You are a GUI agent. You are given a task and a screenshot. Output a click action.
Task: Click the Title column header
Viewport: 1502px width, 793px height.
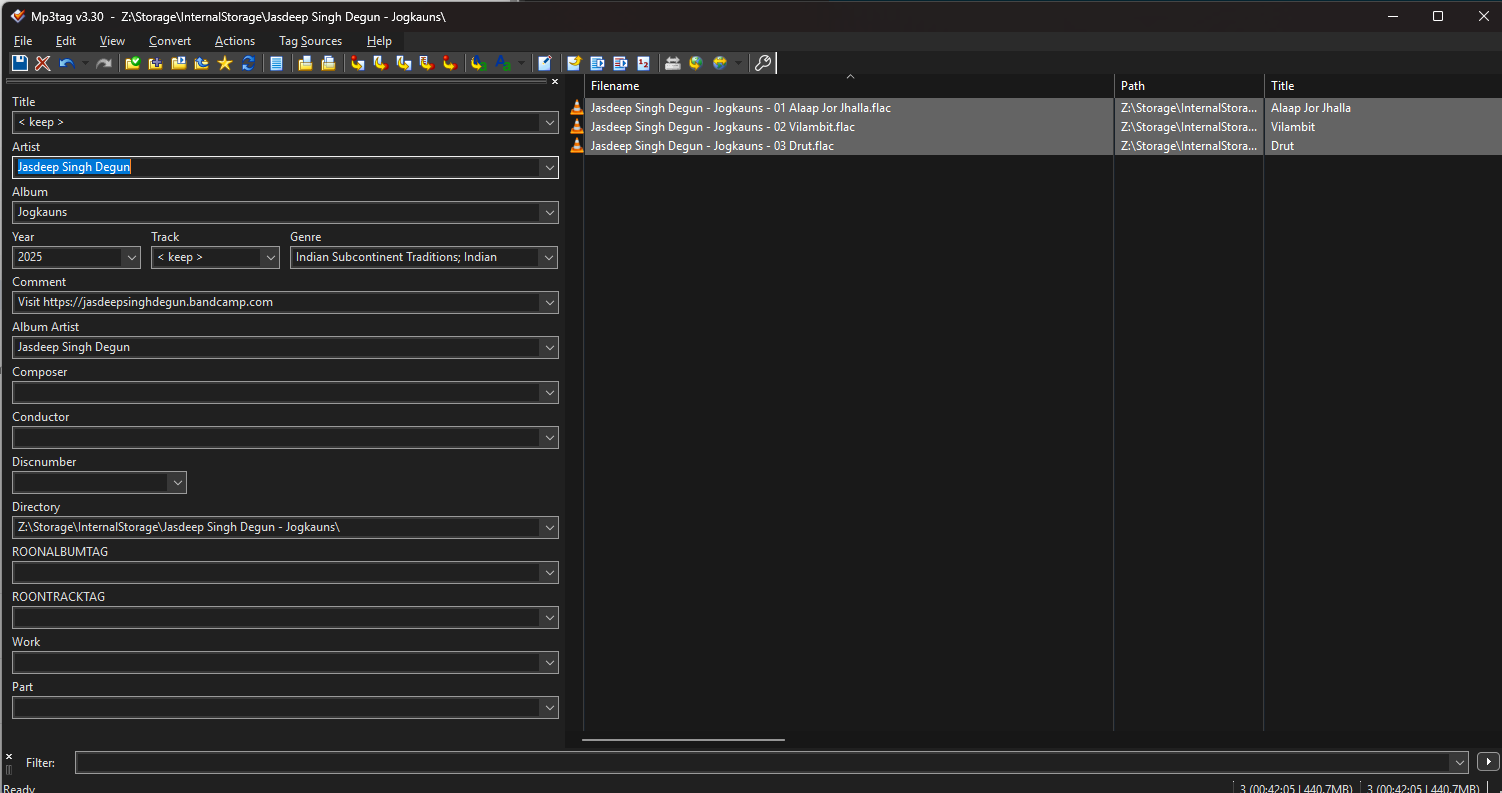(x=1380, y=86)
